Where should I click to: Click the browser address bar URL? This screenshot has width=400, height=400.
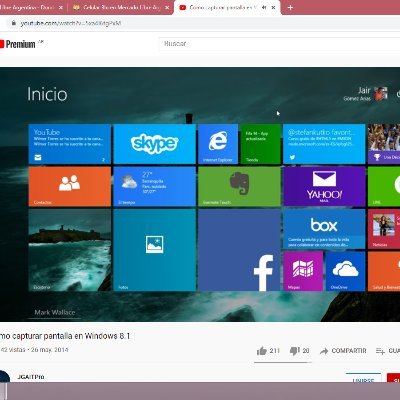(x=71, y=23)
